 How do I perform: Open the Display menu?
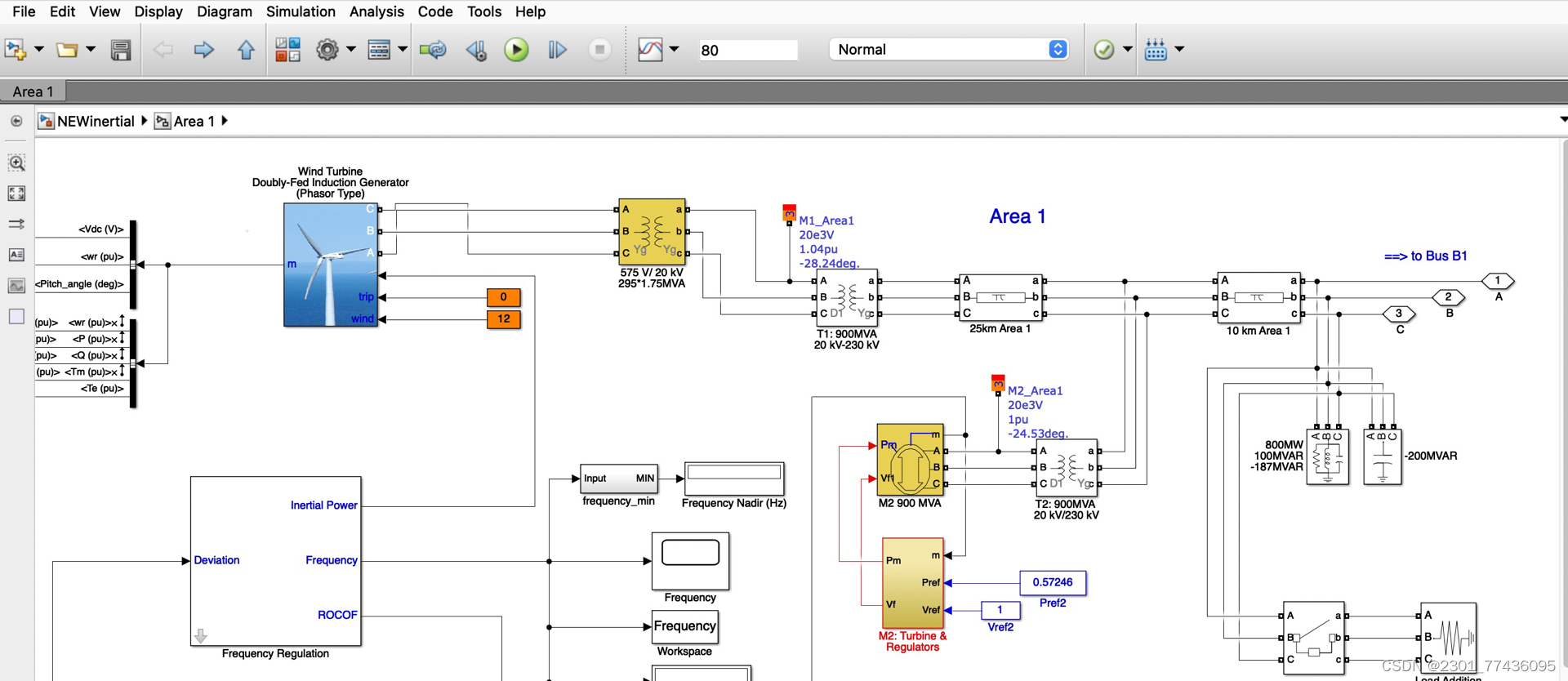pos(158,11)
